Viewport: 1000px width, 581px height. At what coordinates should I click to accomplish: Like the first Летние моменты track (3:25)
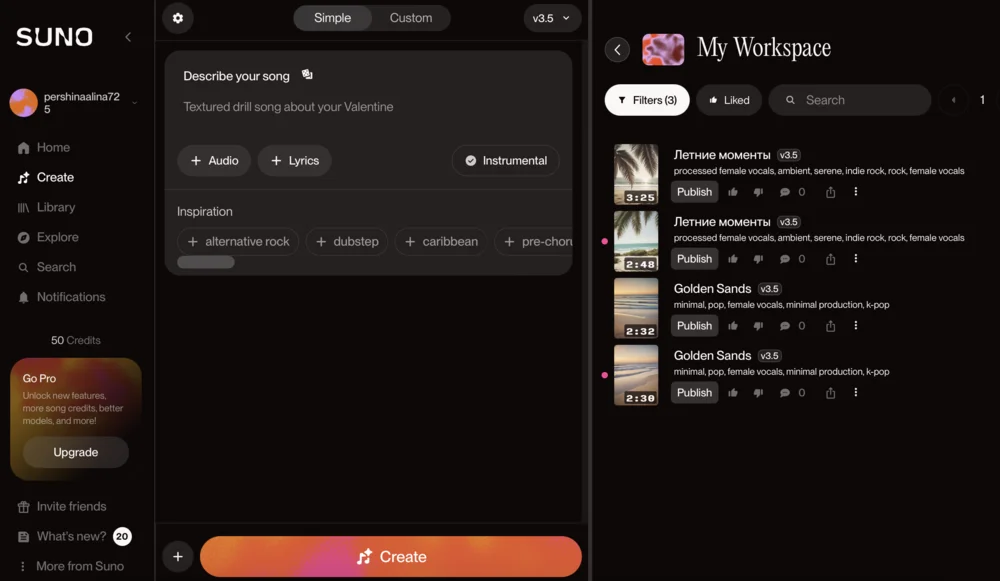pos(733,192)
